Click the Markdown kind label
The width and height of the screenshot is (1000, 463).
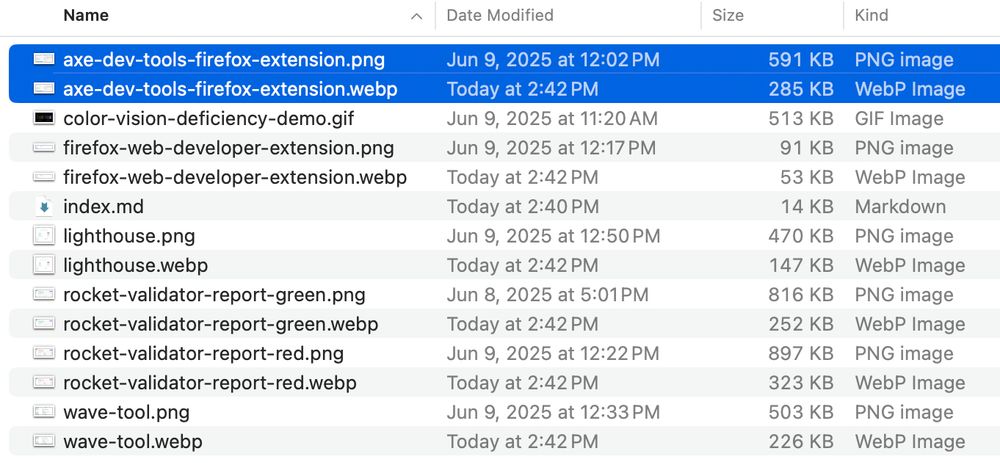[x=901, y=206]
